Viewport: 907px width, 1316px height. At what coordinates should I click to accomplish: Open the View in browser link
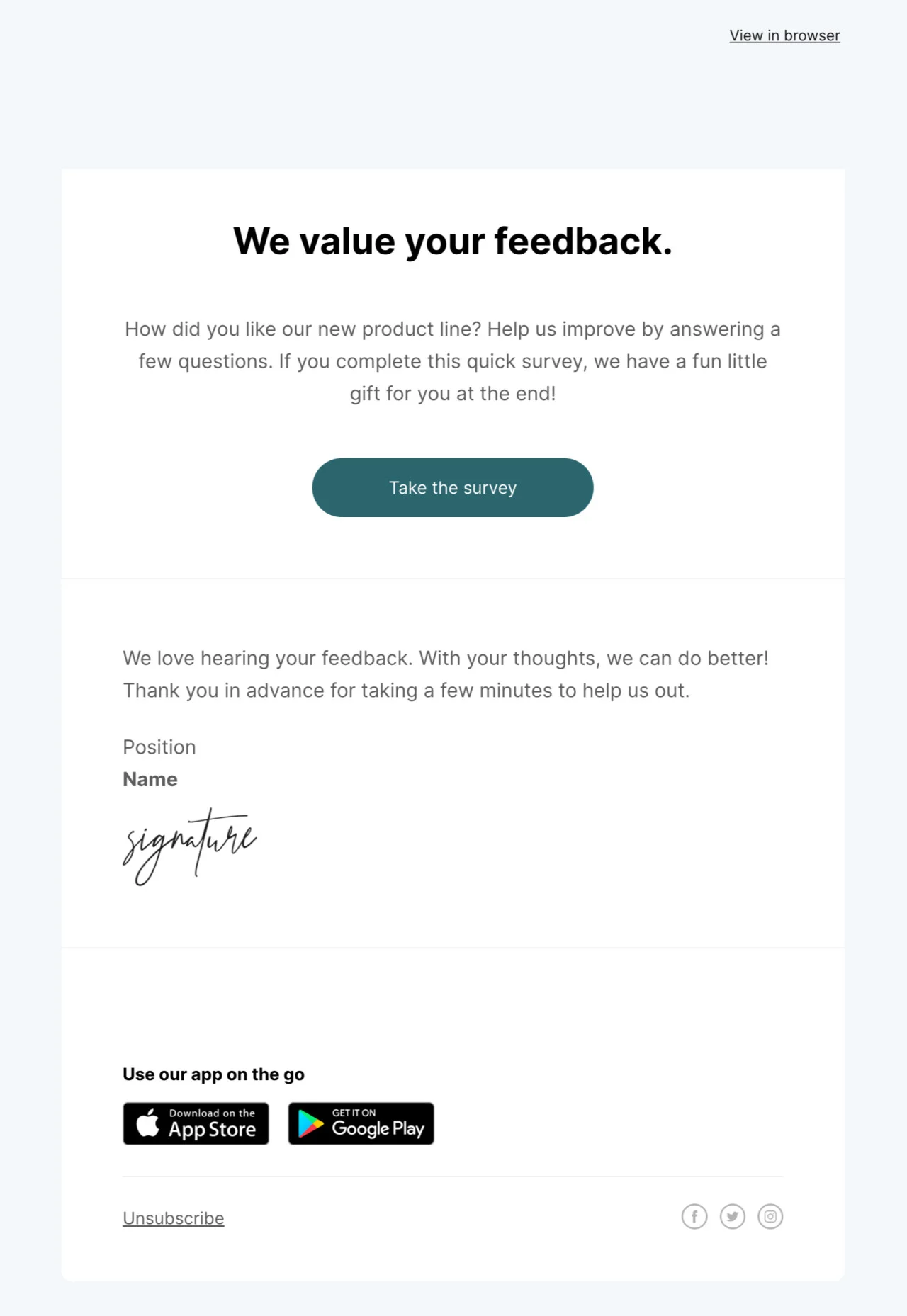784,35
